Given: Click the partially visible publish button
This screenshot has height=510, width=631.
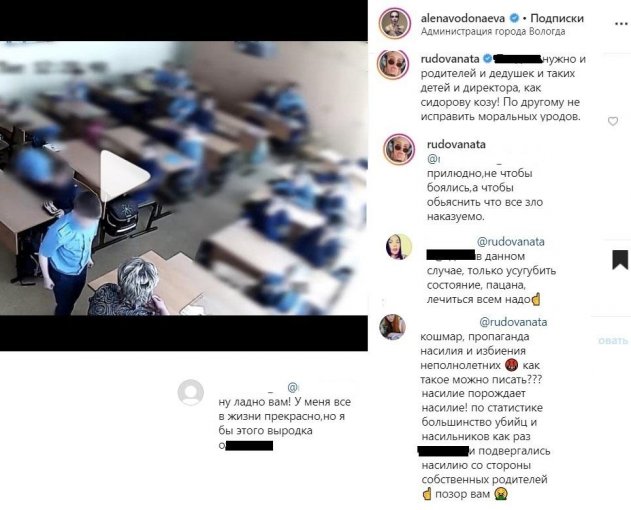Looking at the screenshot, I should (x=613, y=341).
